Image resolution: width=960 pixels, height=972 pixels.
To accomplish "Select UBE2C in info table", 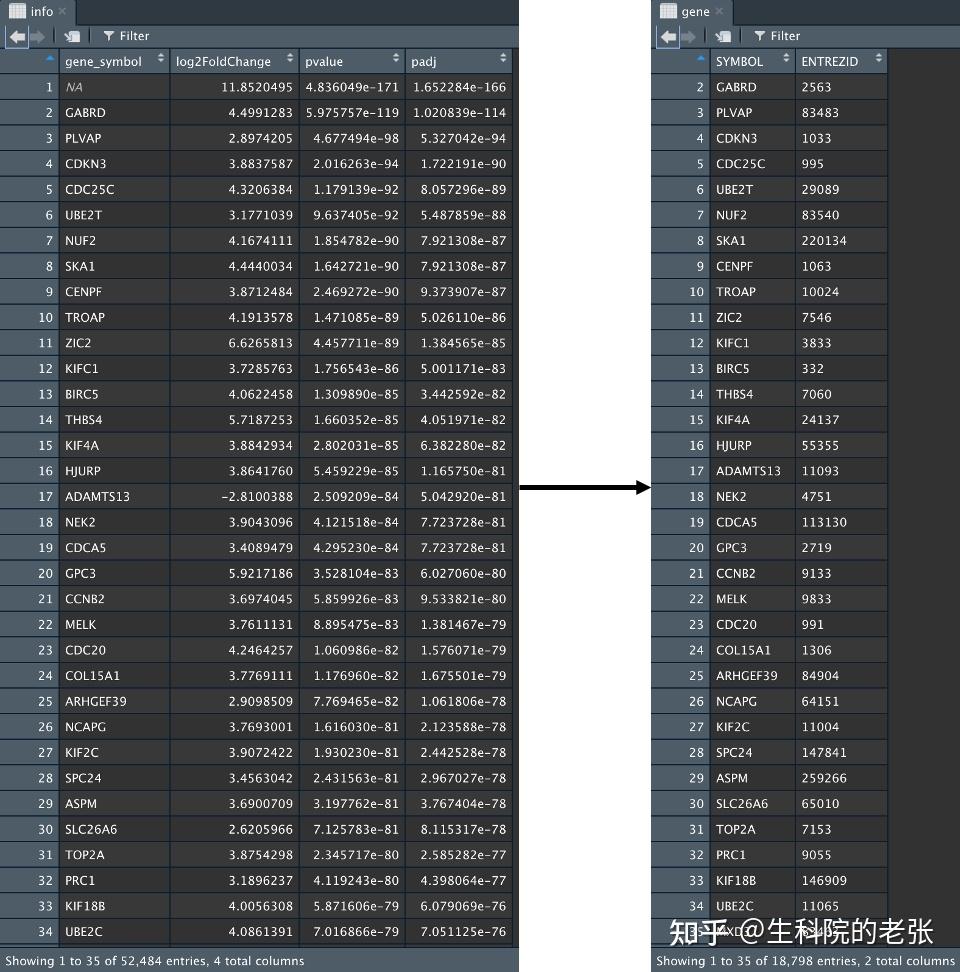I will point(84,932).
